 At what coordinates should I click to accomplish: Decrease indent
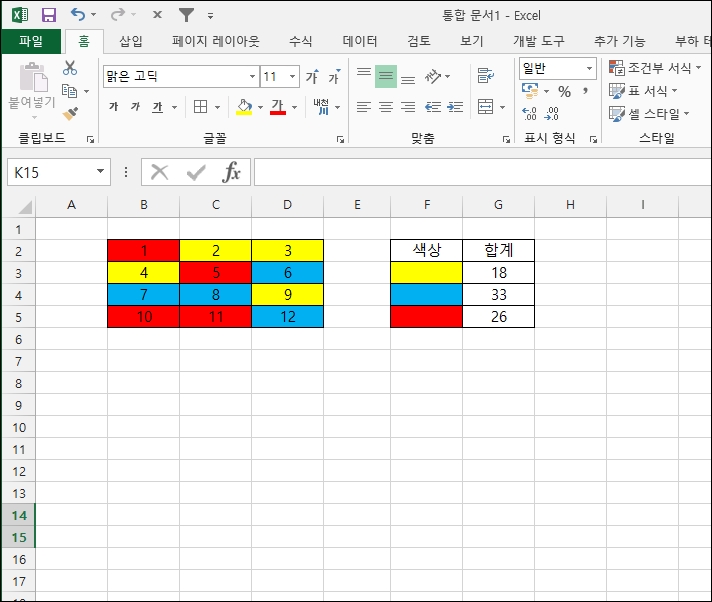click(433, 107)
